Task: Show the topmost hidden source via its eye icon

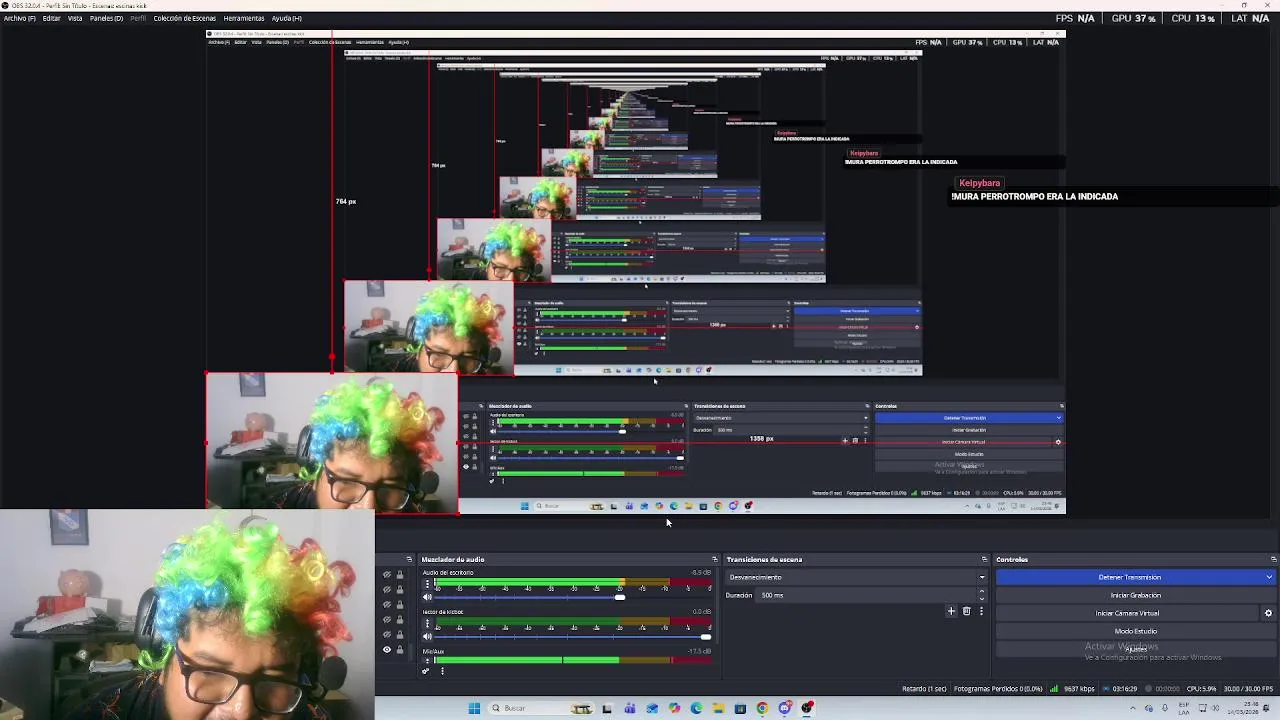Action: pyautogui.click(x=387, y=575)
